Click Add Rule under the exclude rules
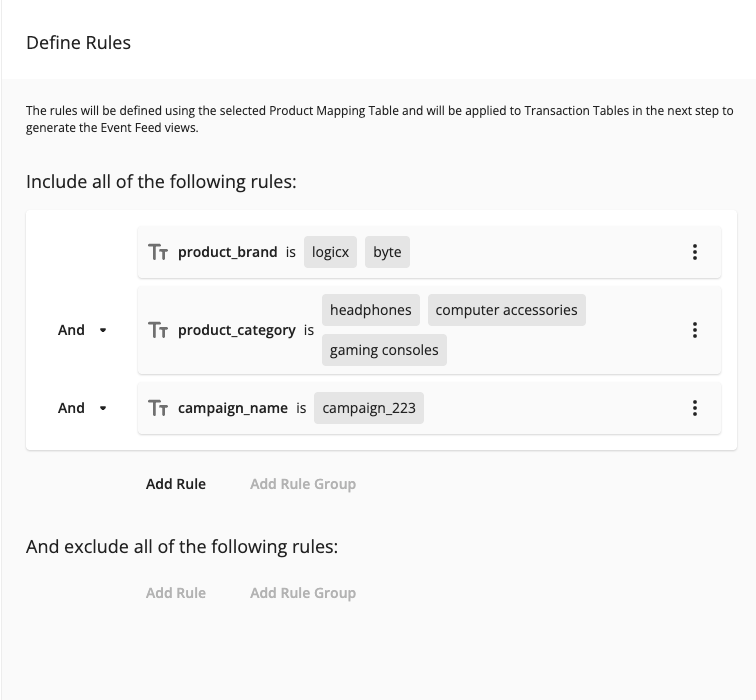 click(x=176, y=593)
